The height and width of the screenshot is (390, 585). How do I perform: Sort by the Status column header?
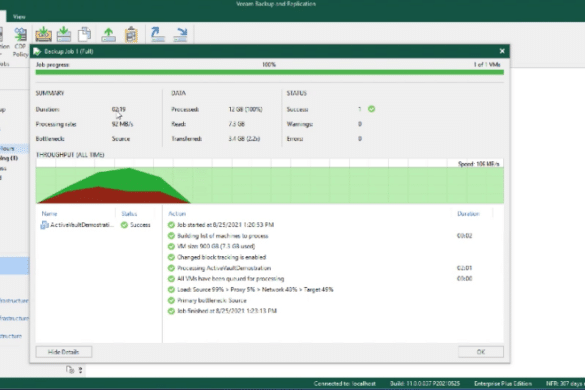pyautogui.click(x=129, y=214)
